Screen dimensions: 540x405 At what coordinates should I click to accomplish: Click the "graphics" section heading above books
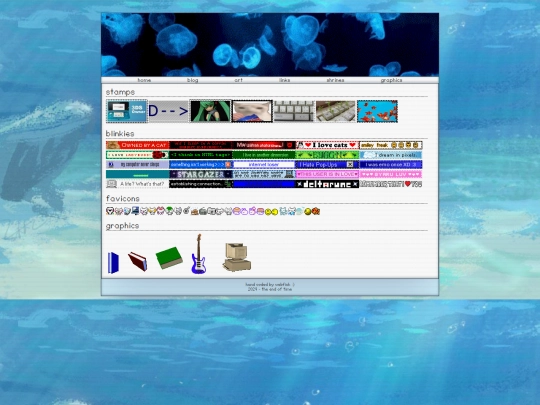click(122, 226)
